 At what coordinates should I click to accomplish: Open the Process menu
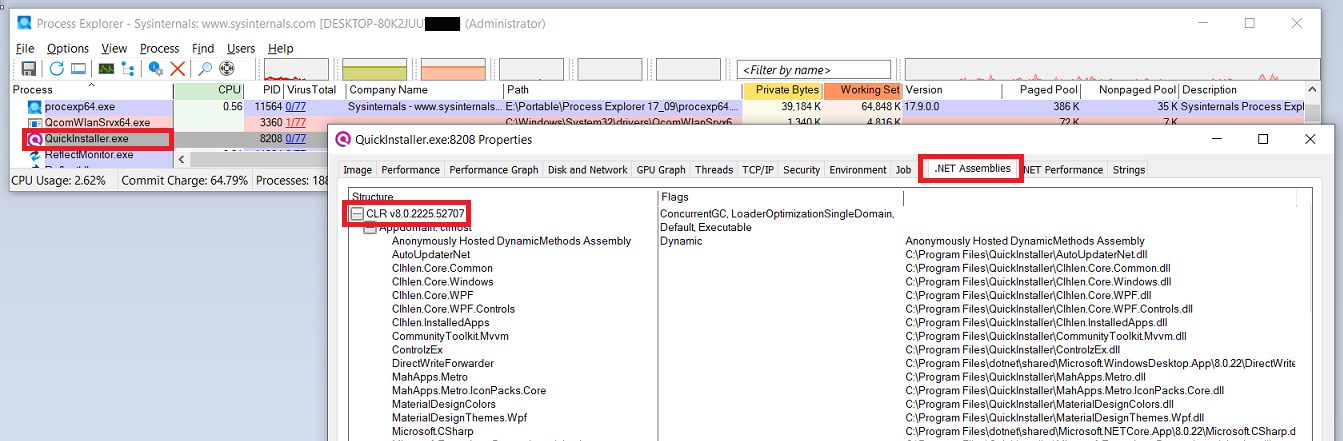click(x=160, y=48)
